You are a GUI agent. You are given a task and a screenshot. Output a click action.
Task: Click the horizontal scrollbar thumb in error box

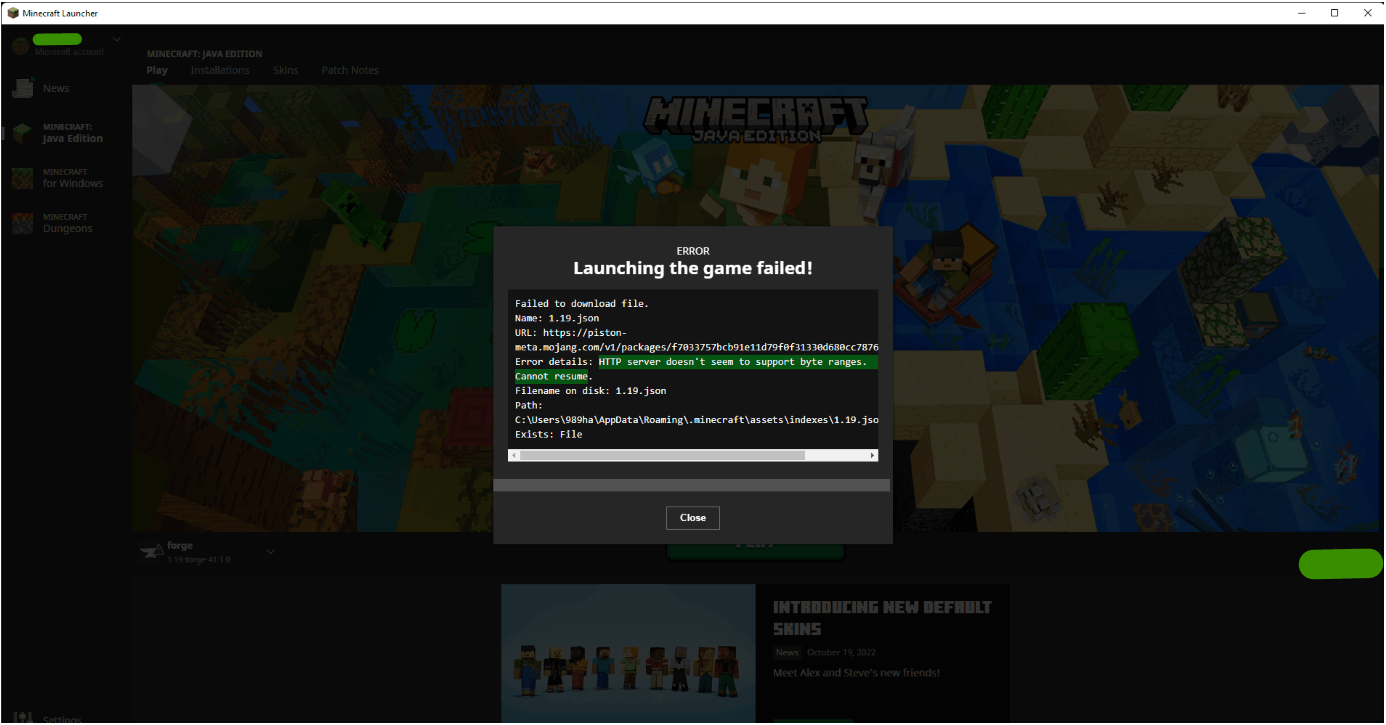[x=662, y=455]
